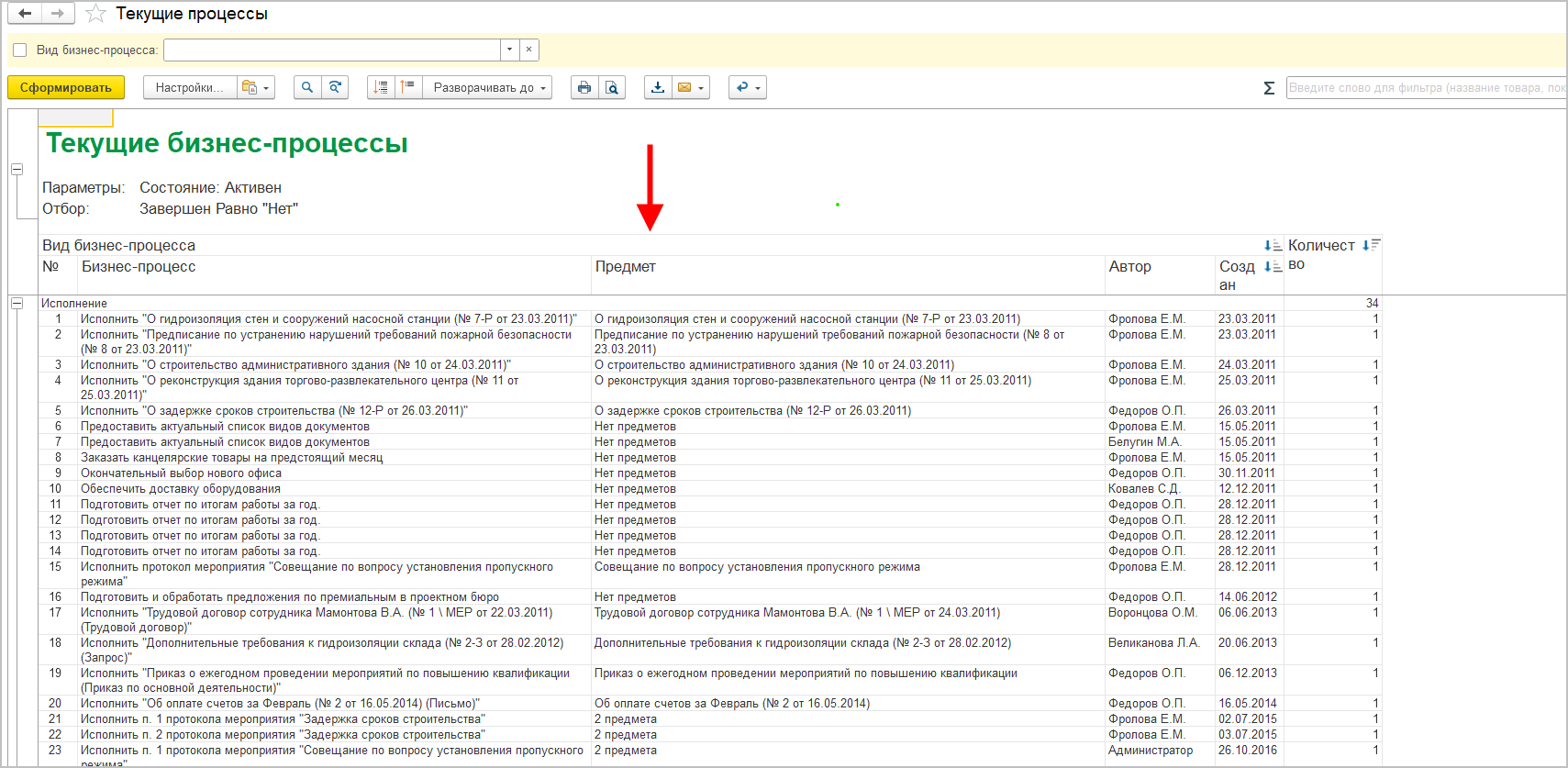Click the envelope send by email icon
The width and height of the screenshot is (1568, 768).
684,87
